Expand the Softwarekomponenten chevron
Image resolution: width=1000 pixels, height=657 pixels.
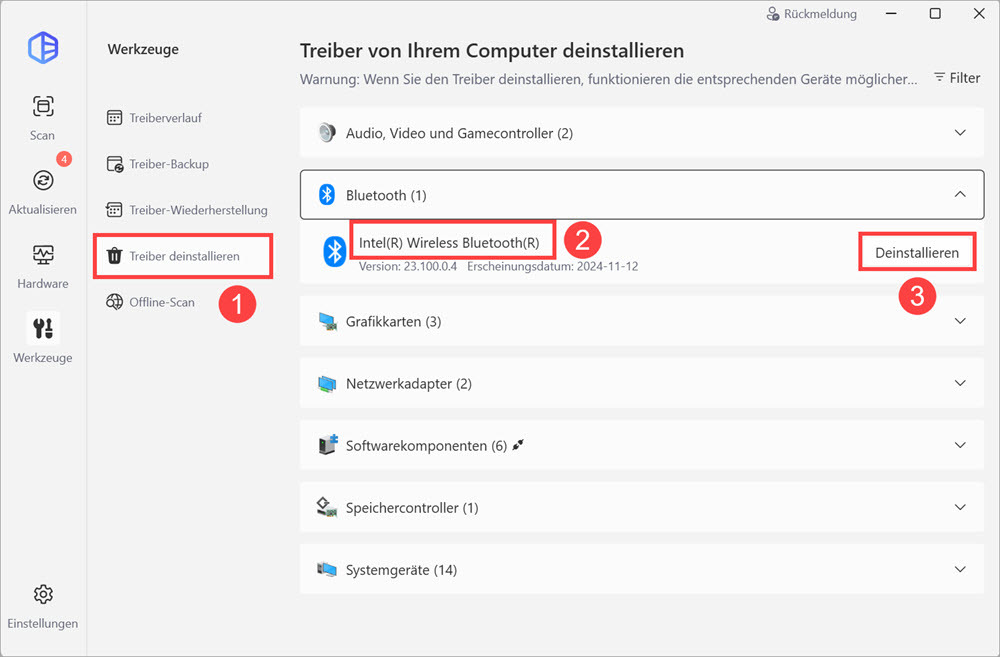tap(960, 445)
